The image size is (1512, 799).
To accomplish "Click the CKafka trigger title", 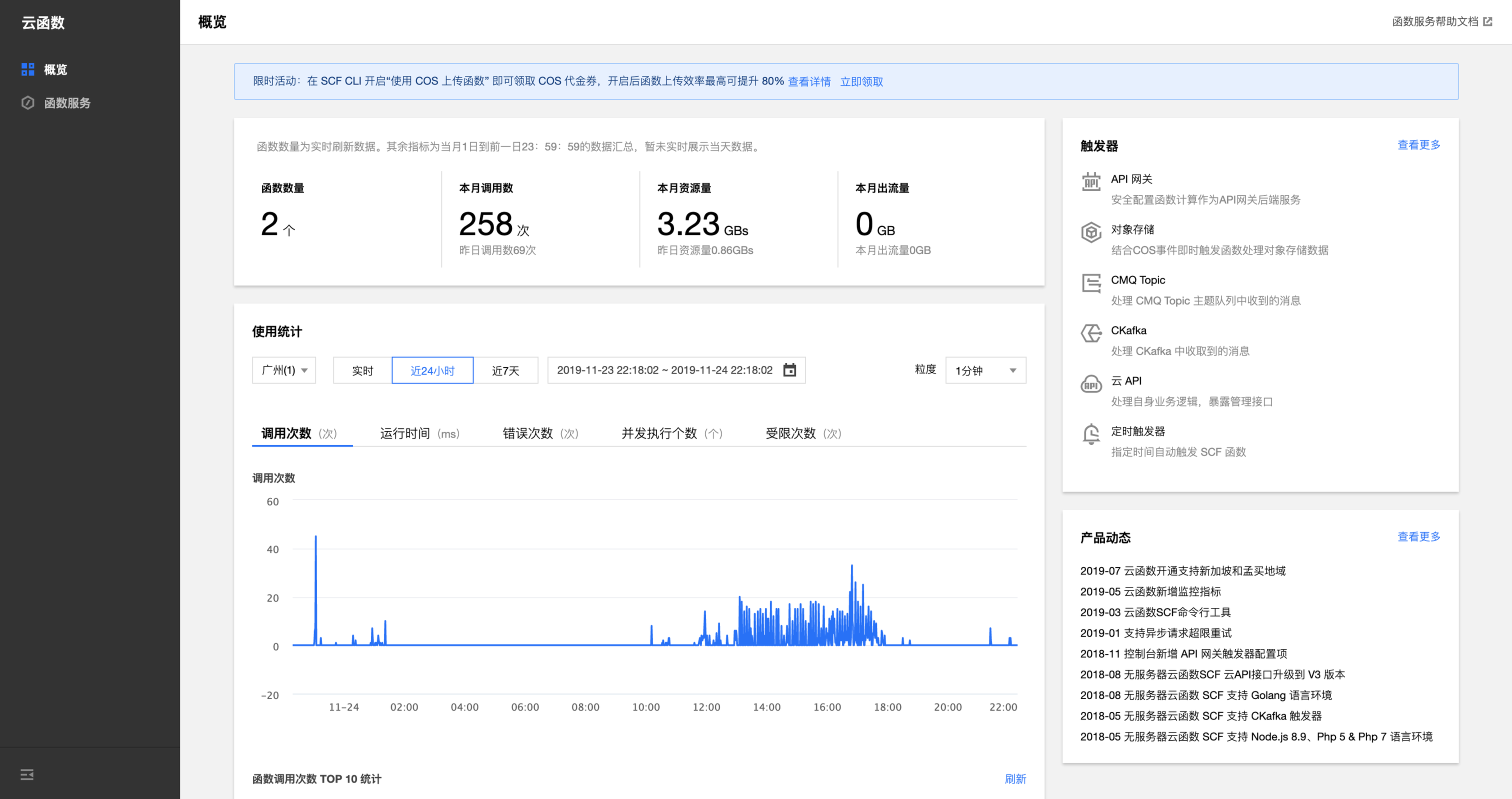I will 1128,330.
